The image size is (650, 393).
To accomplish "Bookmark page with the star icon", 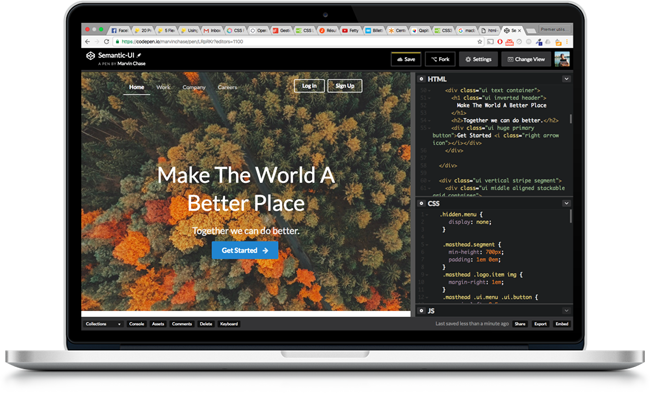I will point(480,41).
